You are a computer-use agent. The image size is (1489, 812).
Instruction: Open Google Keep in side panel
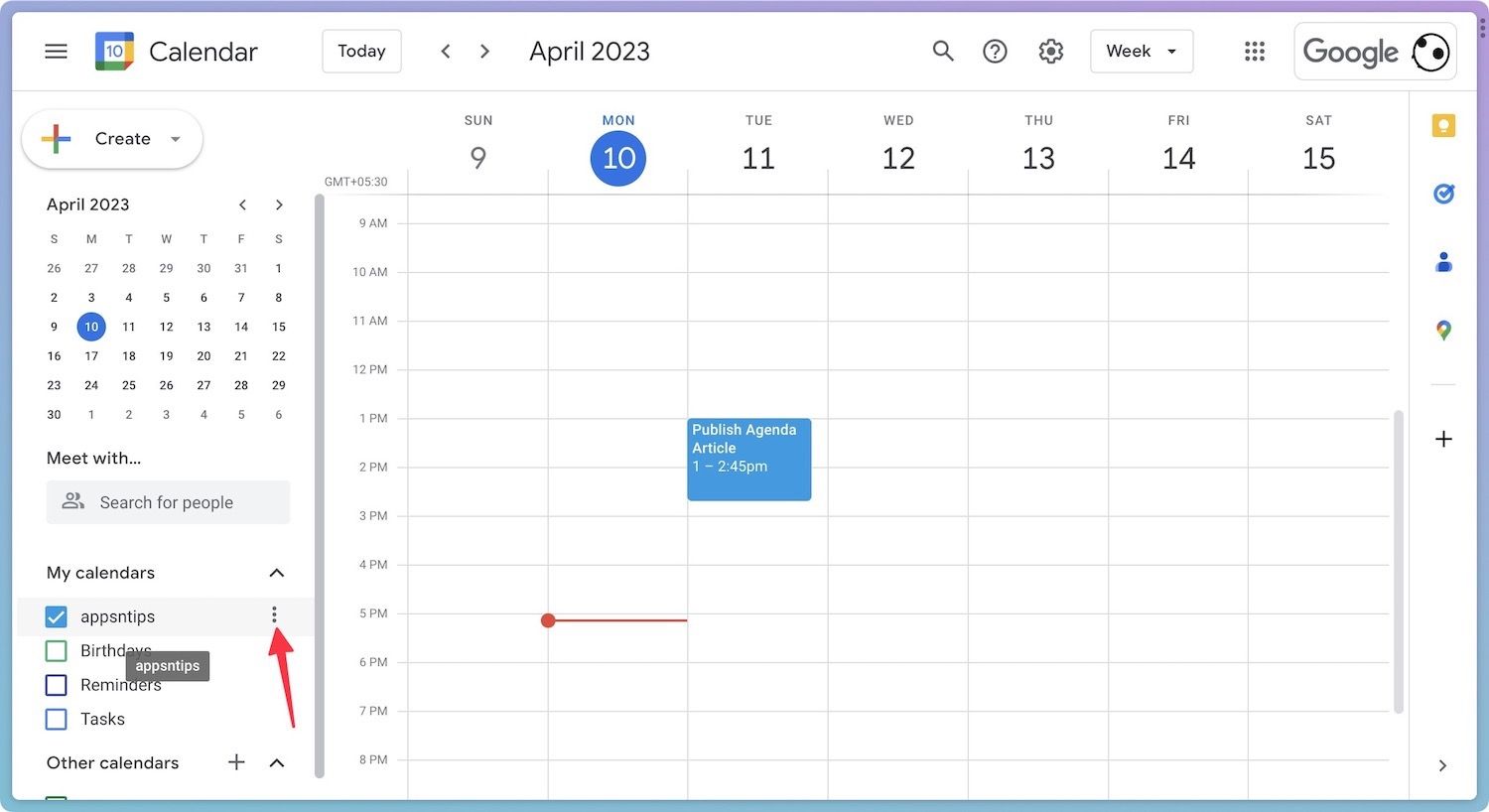coord(1443,126)
